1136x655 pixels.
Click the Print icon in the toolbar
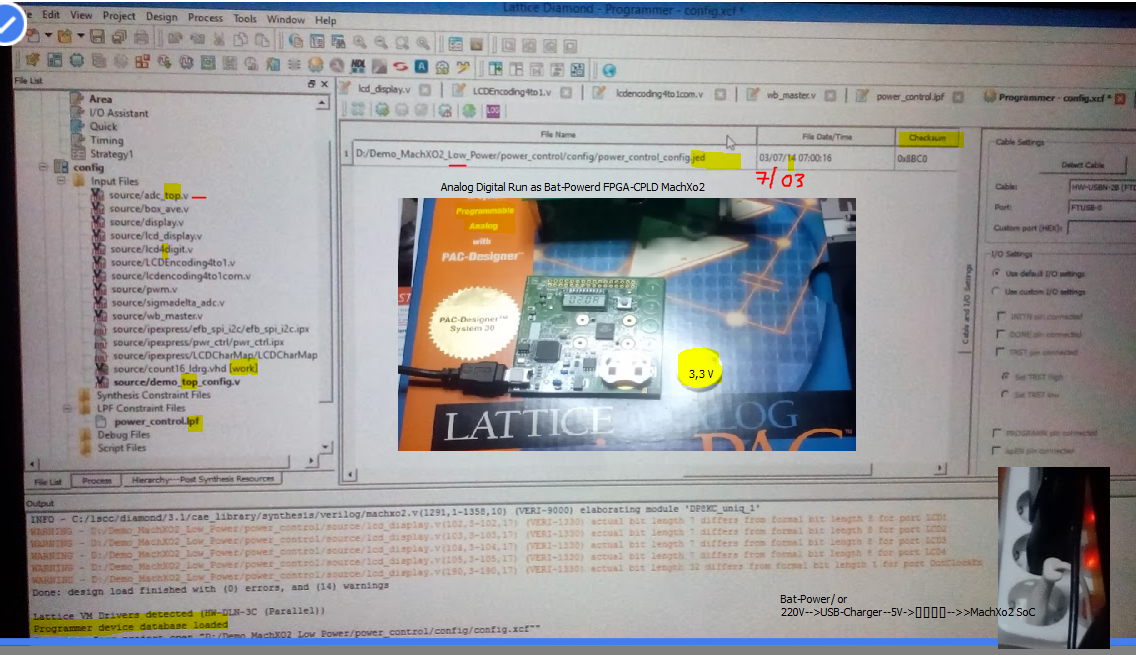pos(142,37)
